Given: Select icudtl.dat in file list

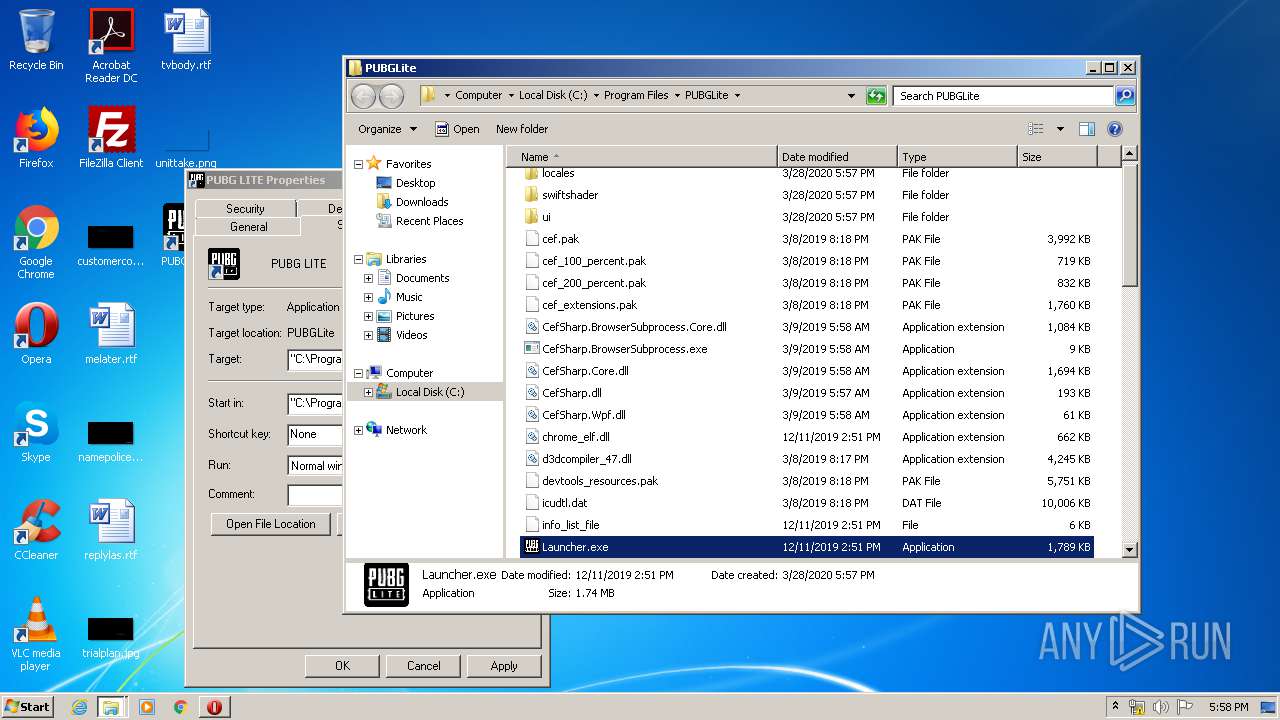Looking at the screenshot, I should [807, 503].
